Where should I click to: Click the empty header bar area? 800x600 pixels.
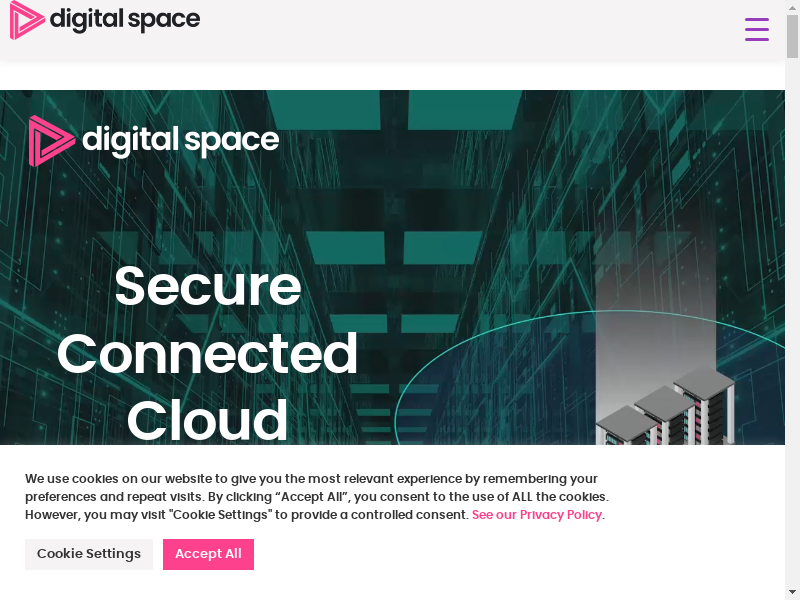tap(469, 29)
